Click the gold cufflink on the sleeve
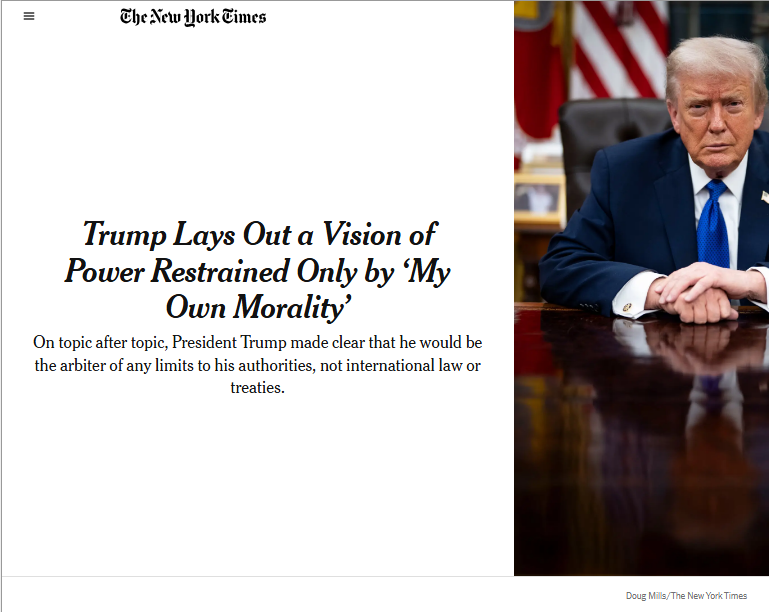Viewport: 769px width, 612px height. click(x=627, y=306)
